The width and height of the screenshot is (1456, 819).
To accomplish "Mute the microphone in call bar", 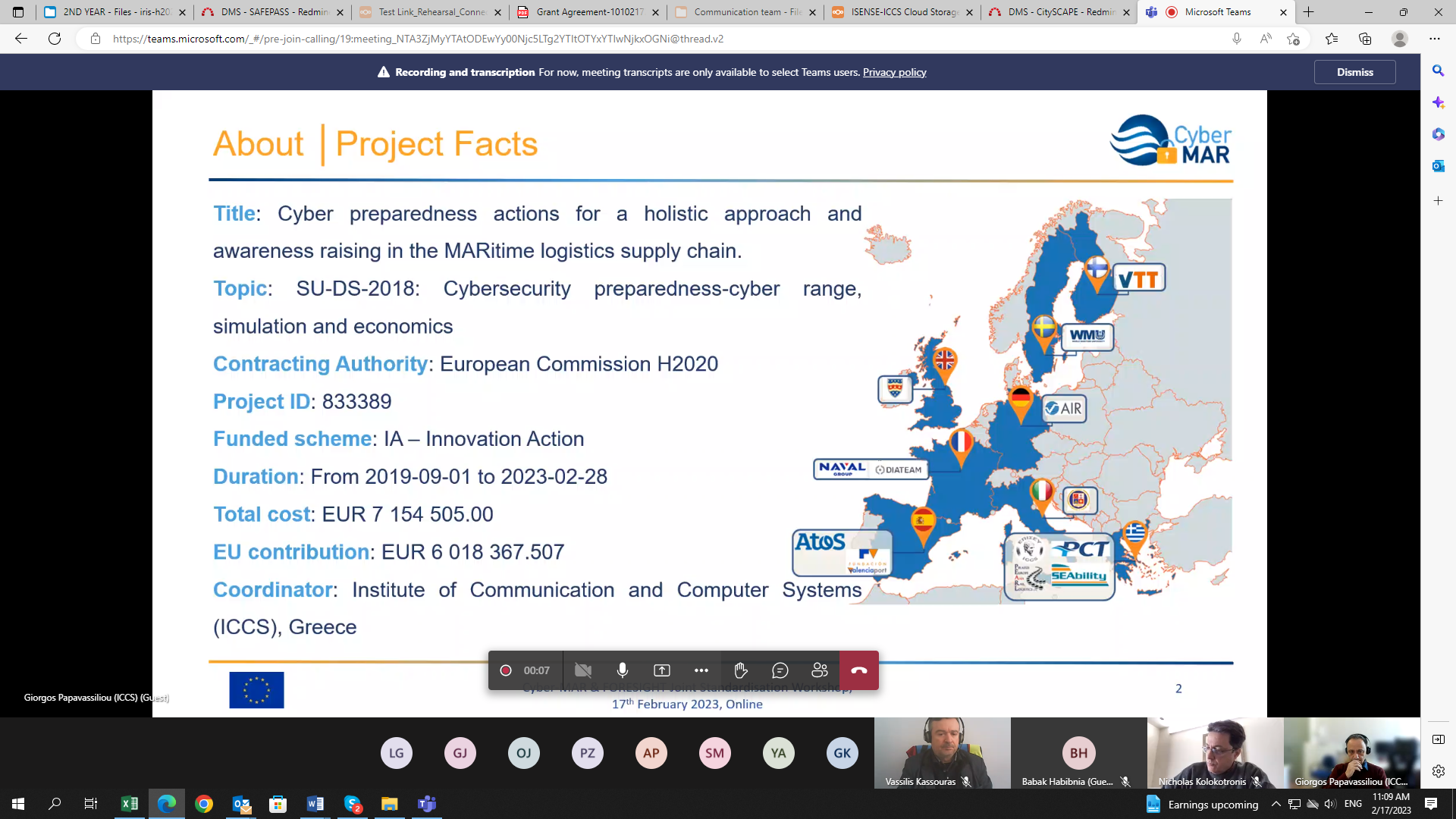I will coord(622,670).
